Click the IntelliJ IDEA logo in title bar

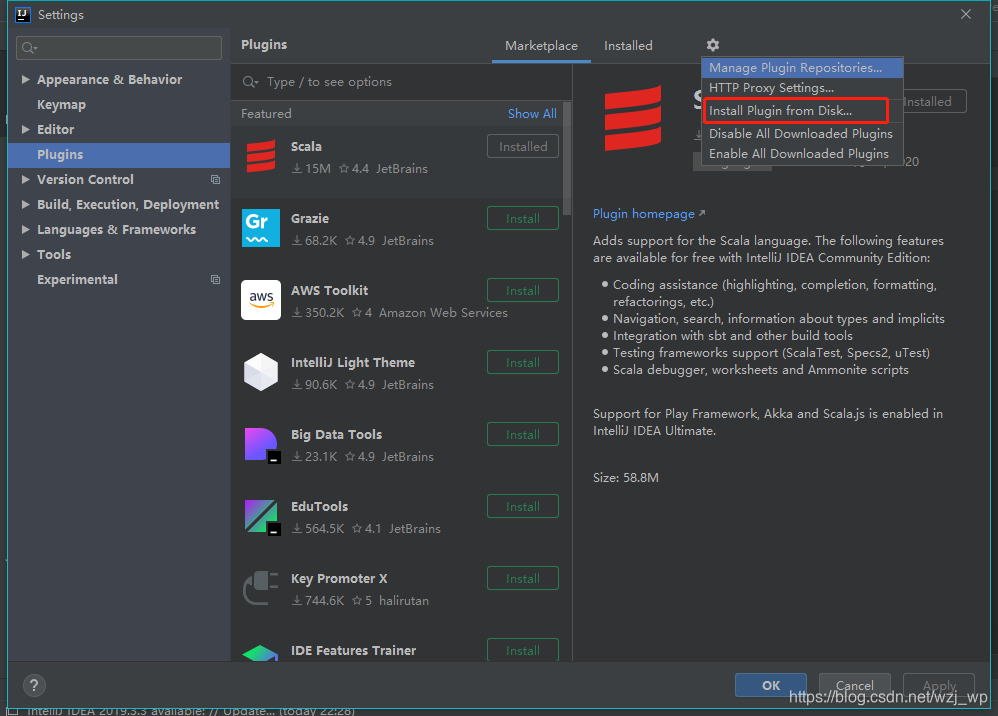click(23, 14)
